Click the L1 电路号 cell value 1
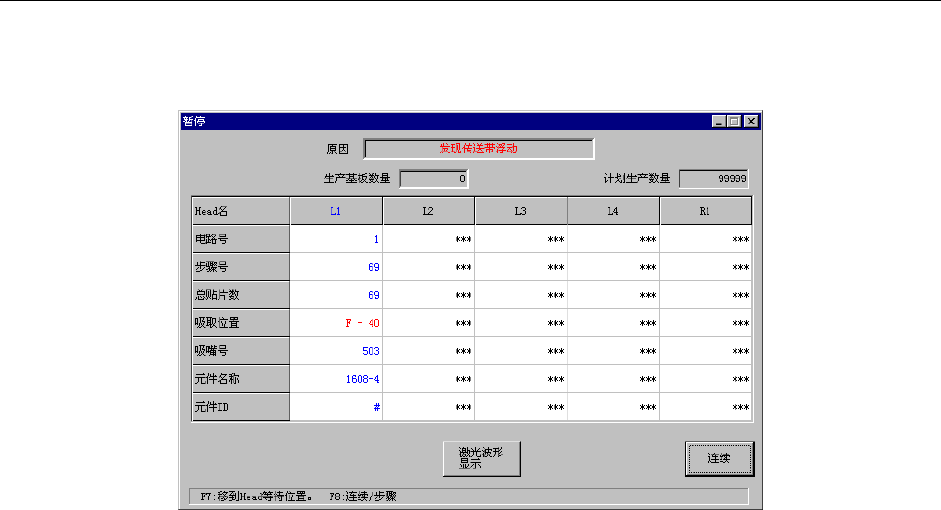 click(336, 239)
